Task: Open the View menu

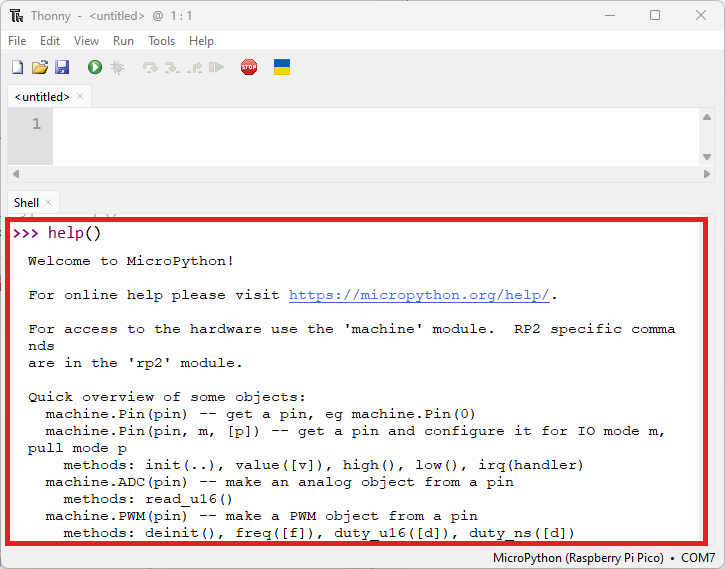Action: tap(86, 41)
